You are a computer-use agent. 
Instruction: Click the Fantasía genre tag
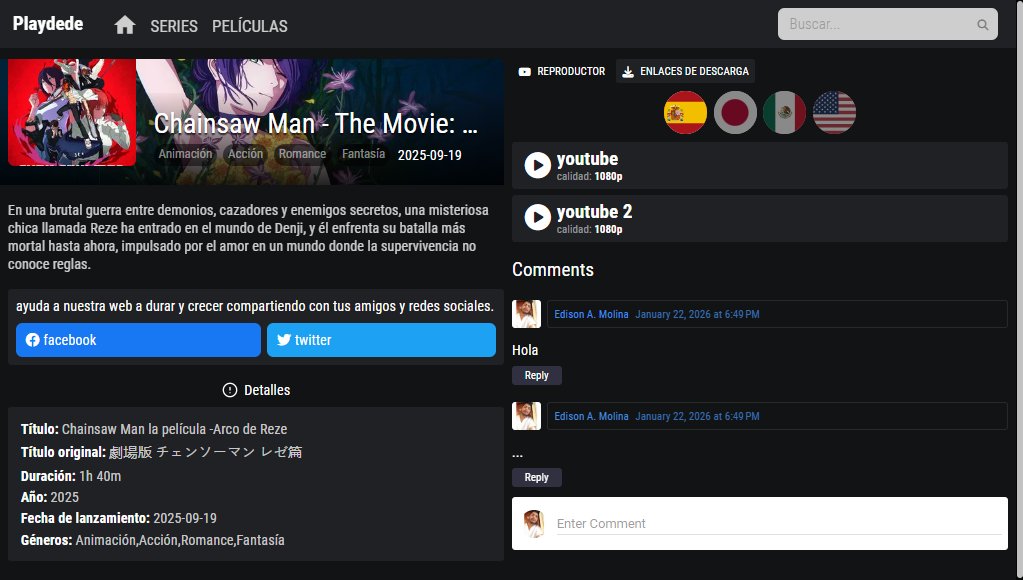pyautogui.click(x=363, y=154)
